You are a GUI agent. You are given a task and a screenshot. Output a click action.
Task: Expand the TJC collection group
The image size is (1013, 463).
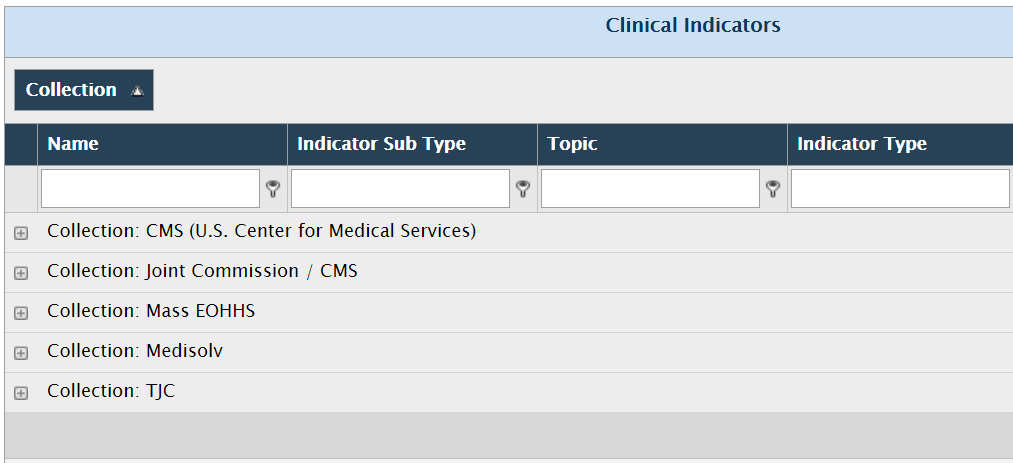click(21, 393)
